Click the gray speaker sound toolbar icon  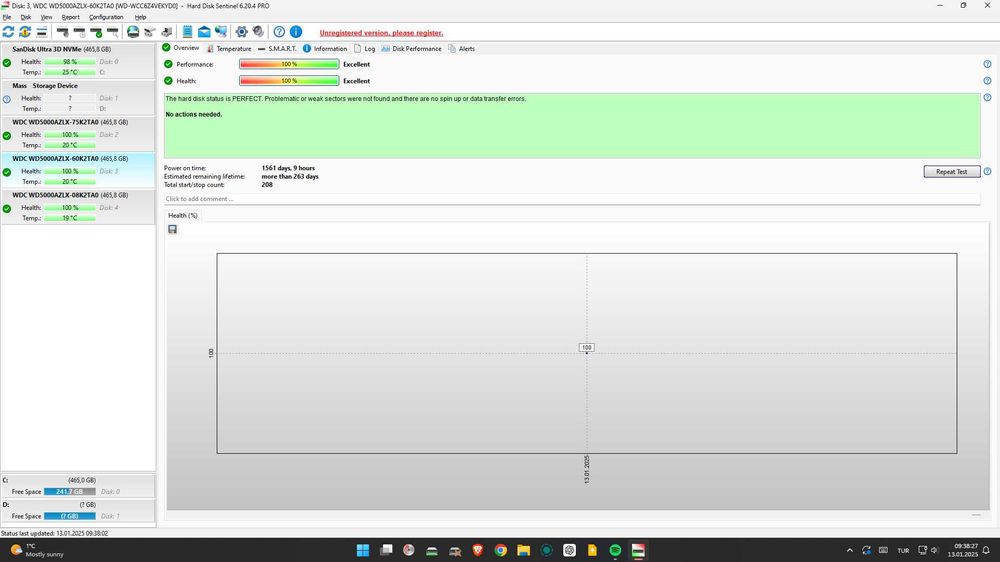[258, 31]
